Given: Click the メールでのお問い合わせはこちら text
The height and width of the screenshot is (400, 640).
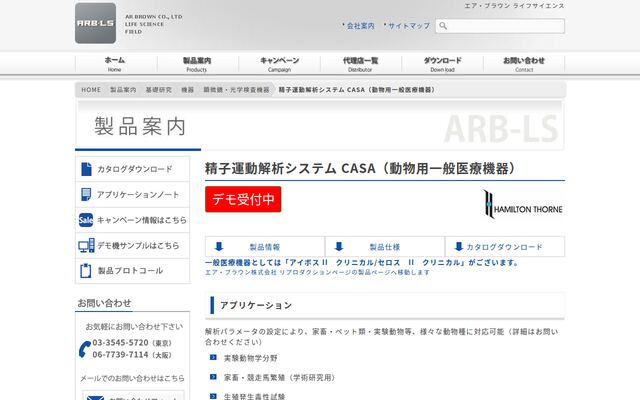Looking at the screenshot, I should pos(132,378).
